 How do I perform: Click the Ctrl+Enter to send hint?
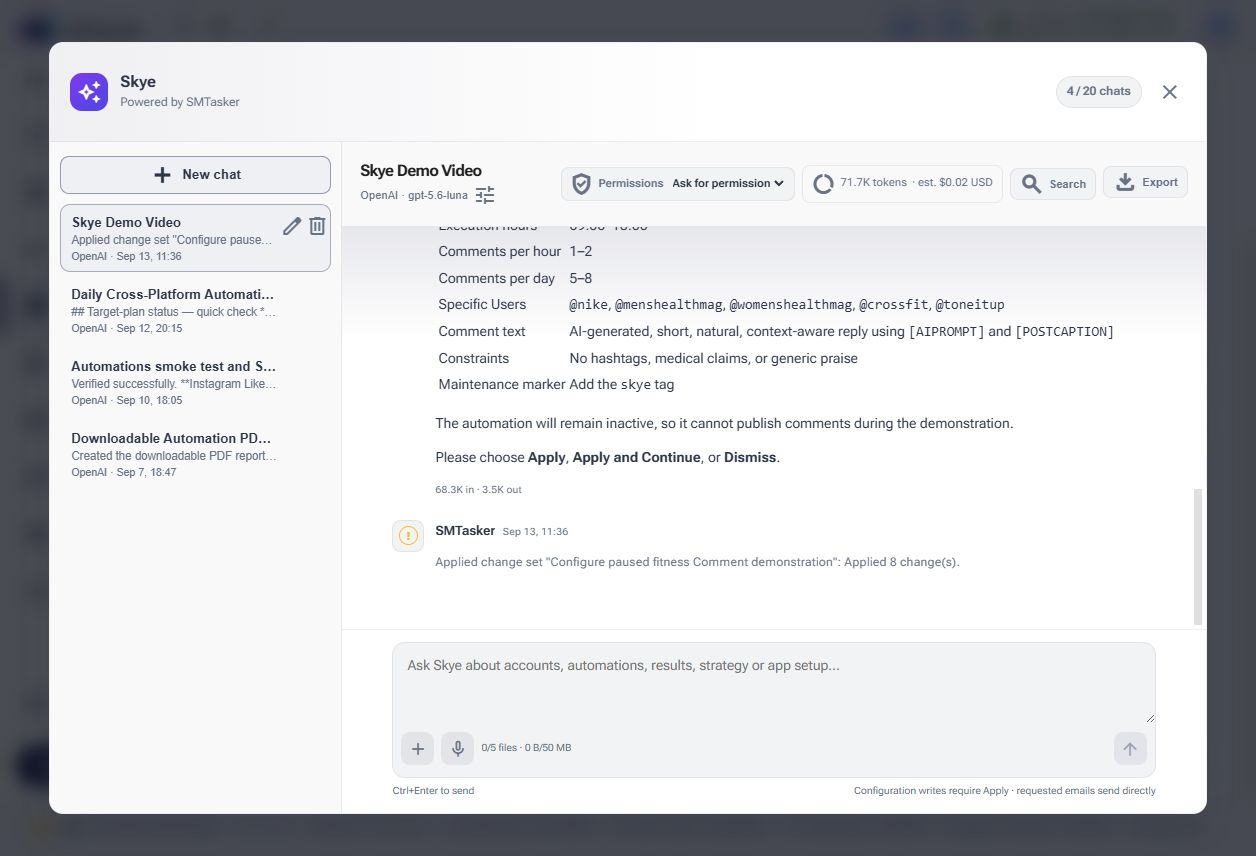pyautogui.click(x=433, y=791)
